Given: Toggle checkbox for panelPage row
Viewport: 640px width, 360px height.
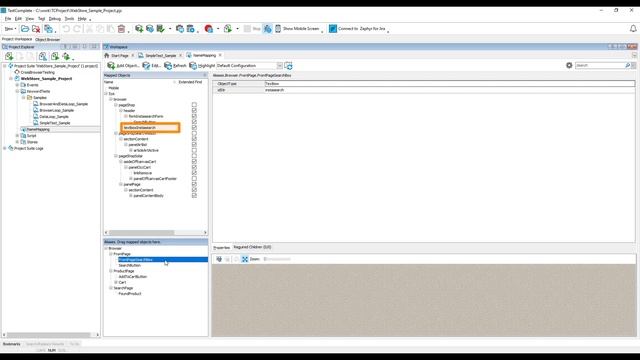Looking at the screenshot, I should [194, 184].
